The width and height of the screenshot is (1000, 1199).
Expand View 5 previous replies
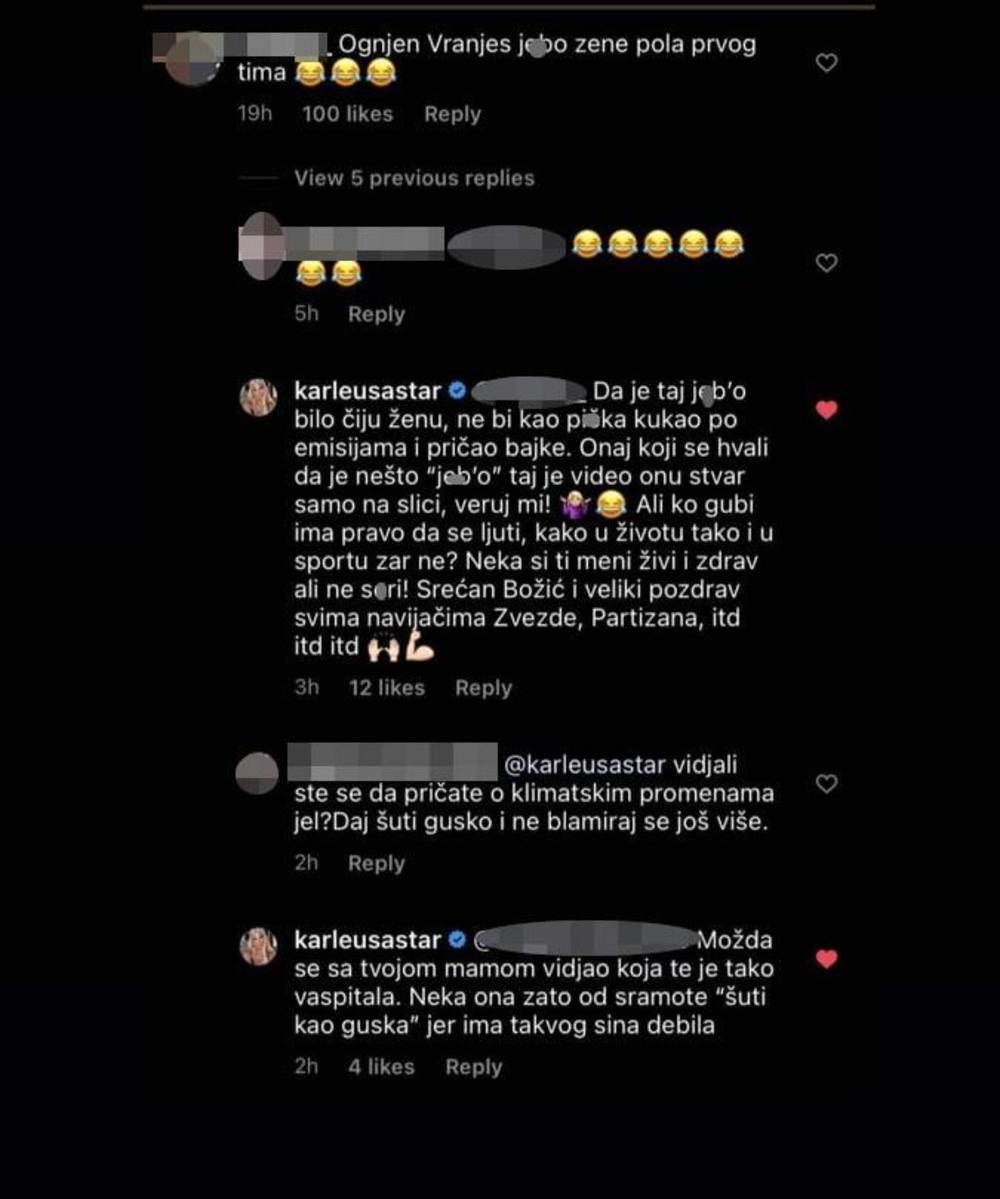(414, 178)
